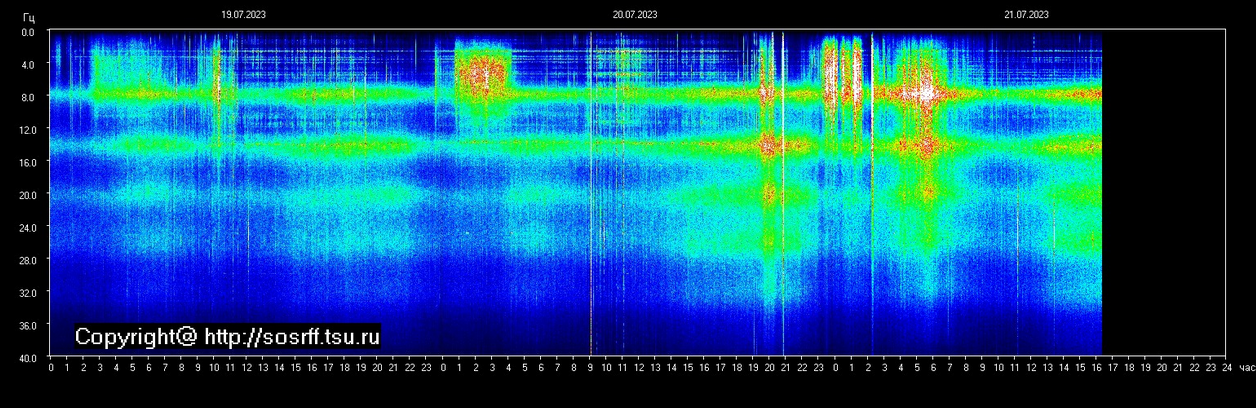Click the 4.0 frequency axis label
Image resolution: width=1256 pixels, height=408 pixels.
28,65
